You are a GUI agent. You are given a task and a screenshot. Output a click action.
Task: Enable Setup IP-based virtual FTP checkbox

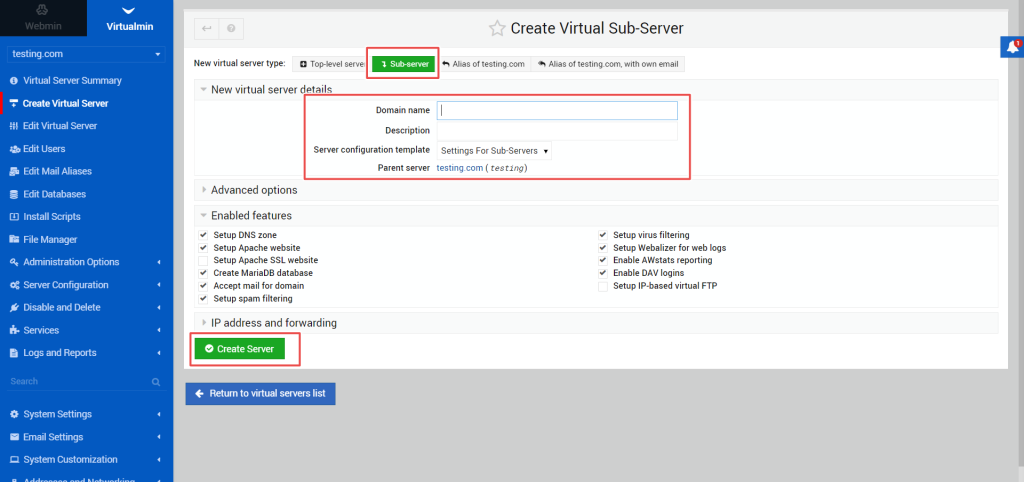603,286
